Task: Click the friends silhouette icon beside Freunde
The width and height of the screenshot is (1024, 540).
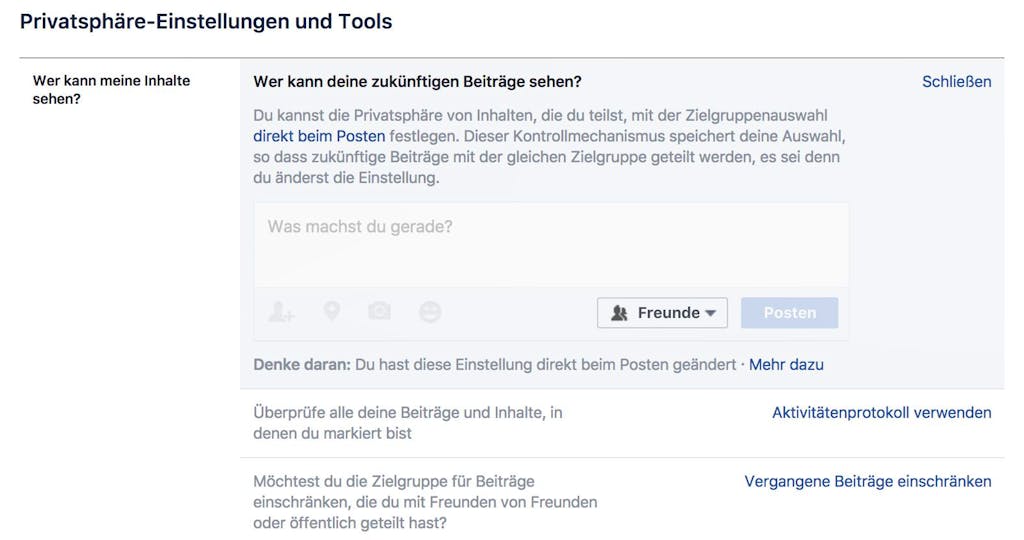Action: [x=619, y=313]
